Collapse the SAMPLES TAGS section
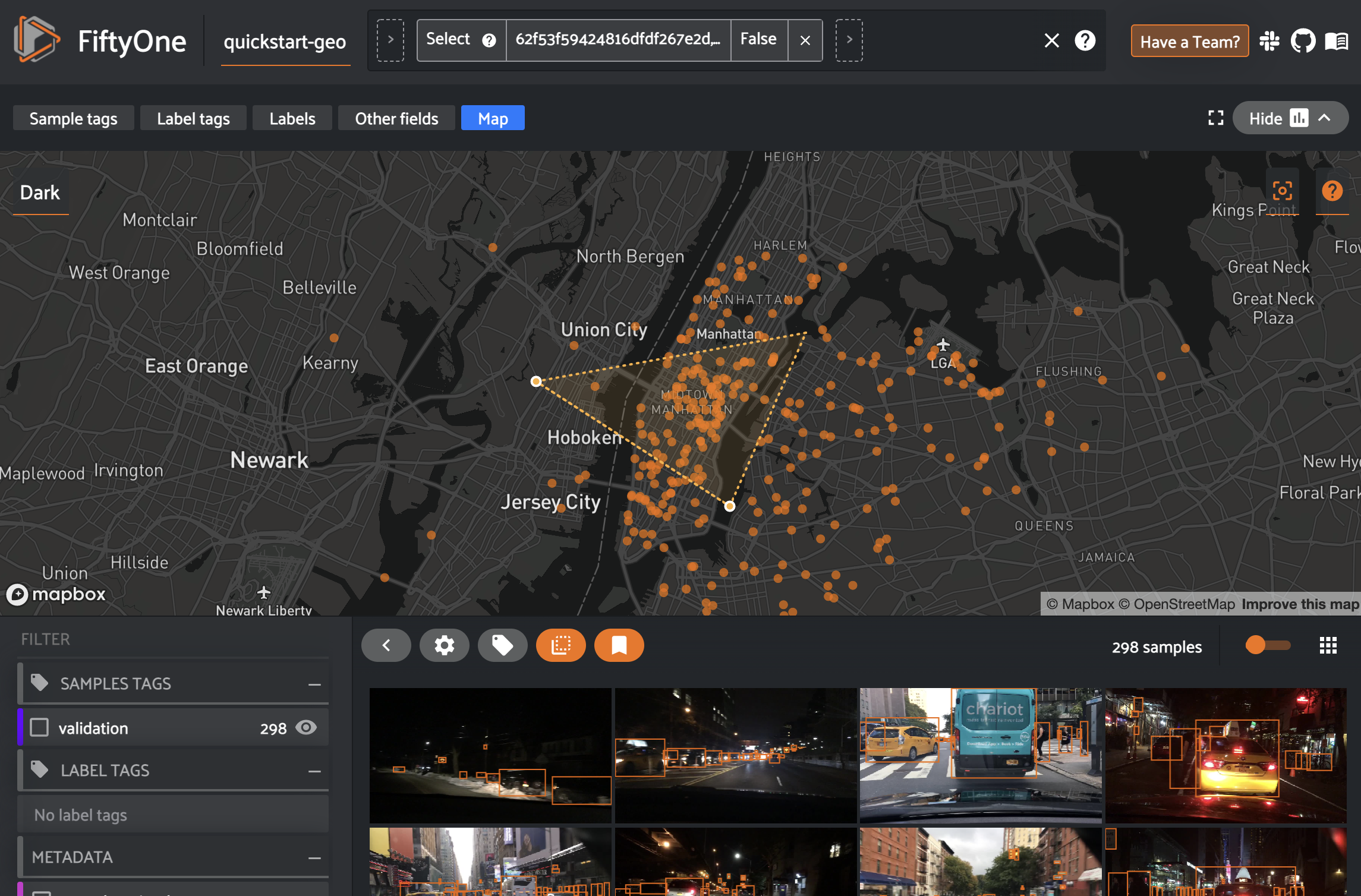The height and width of the screenshot is (896, 1361). [x=314, y=684]
